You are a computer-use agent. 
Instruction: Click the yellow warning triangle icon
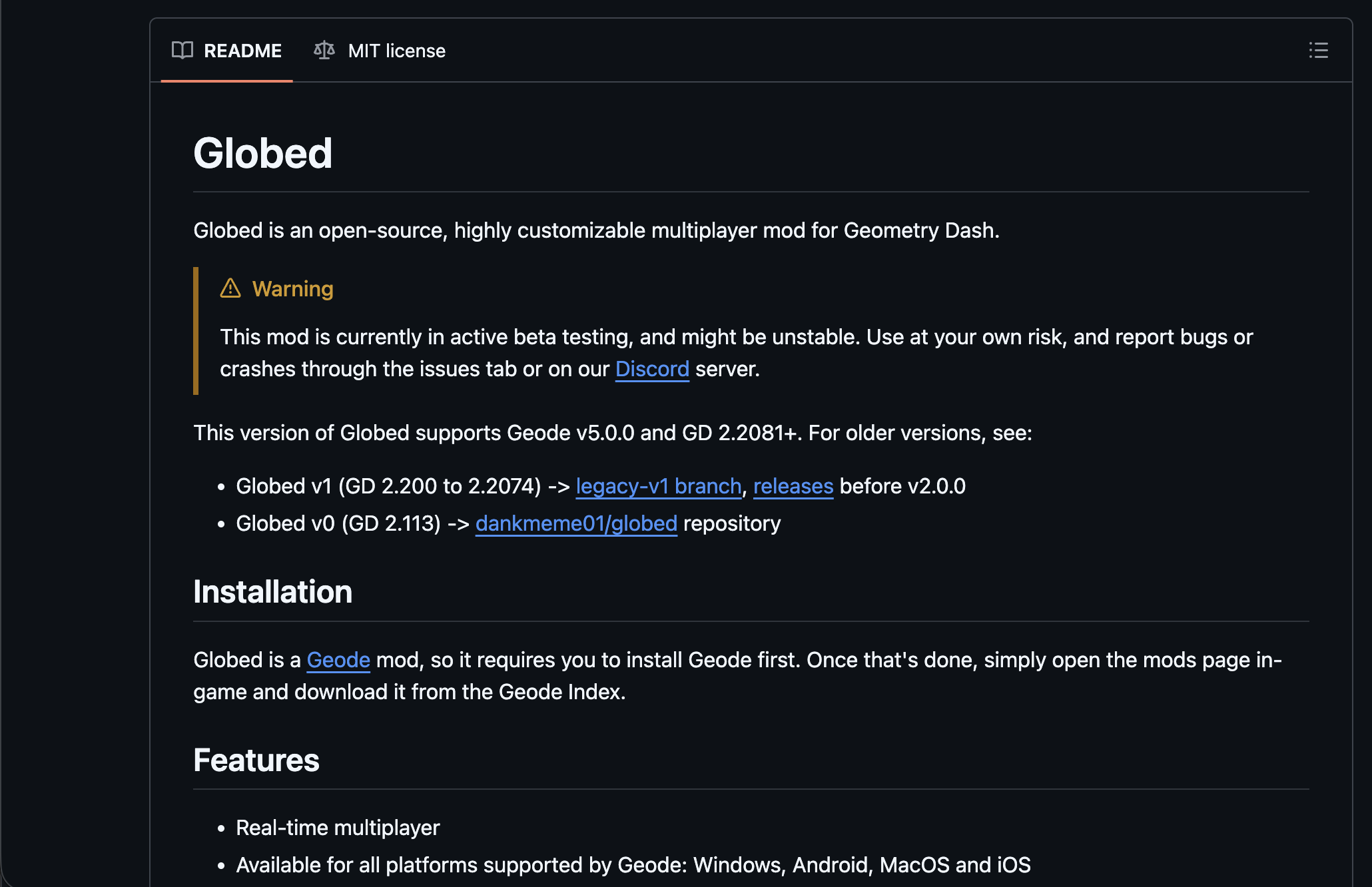[x=230, y=288]
